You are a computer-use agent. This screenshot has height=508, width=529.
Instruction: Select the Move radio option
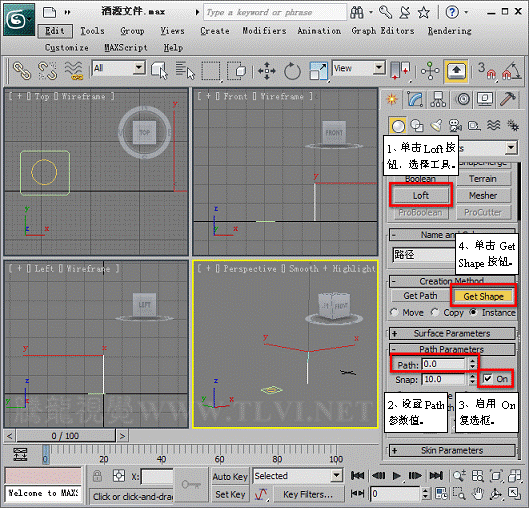tap(394, 312)
